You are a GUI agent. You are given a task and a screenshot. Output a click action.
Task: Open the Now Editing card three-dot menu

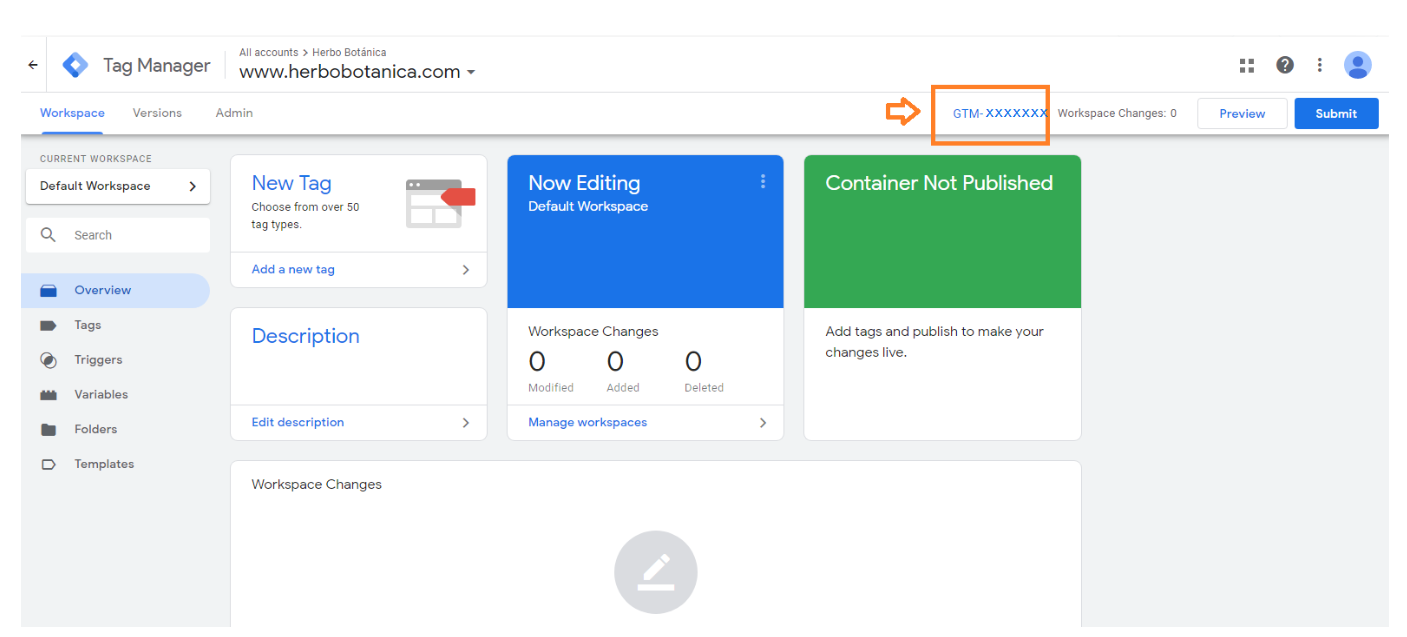(763, 182)
